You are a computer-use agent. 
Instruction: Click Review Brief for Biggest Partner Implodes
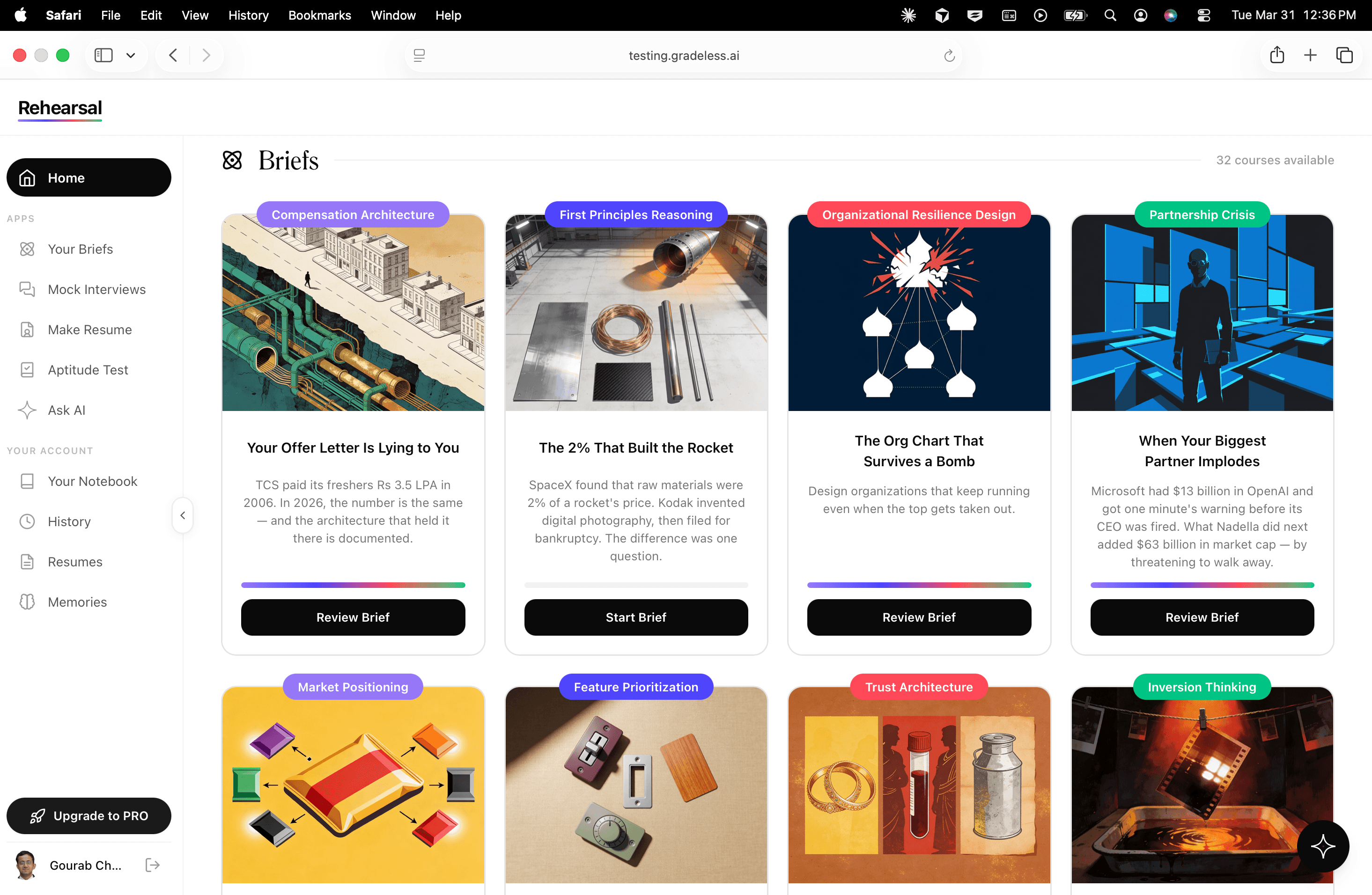pyautogui.click(x=1202, y=617)
